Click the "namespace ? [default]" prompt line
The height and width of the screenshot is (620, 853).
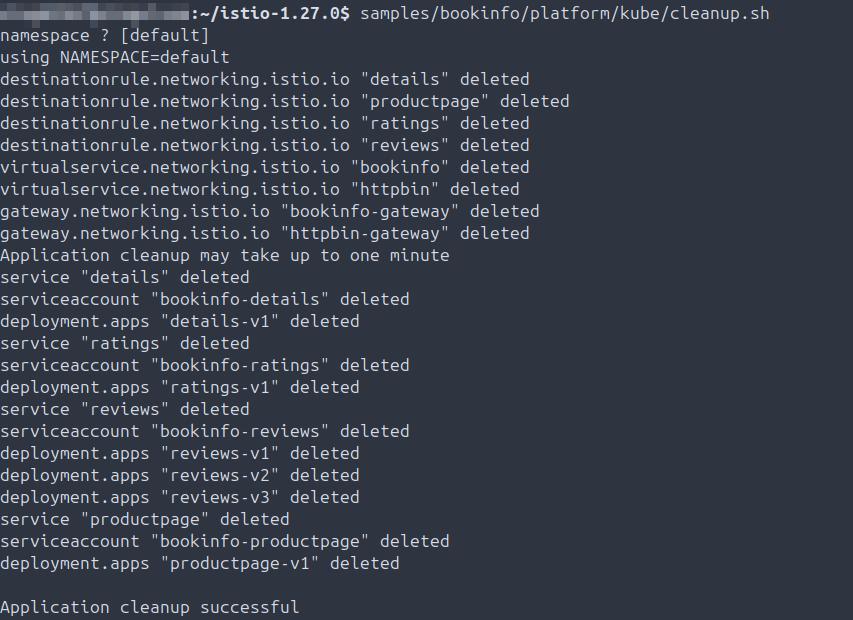point(105,35)
